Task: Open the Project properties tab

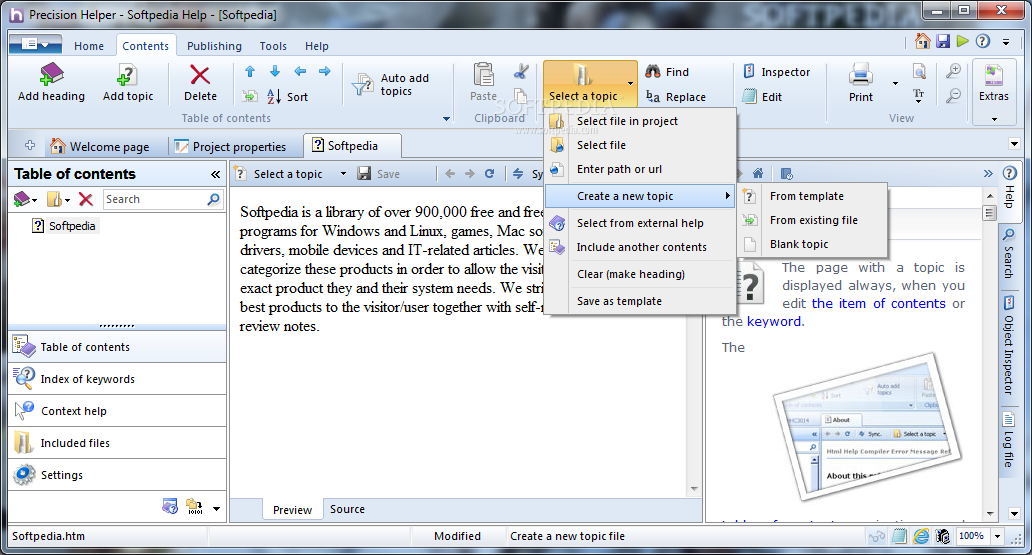Action: (230, 146)
